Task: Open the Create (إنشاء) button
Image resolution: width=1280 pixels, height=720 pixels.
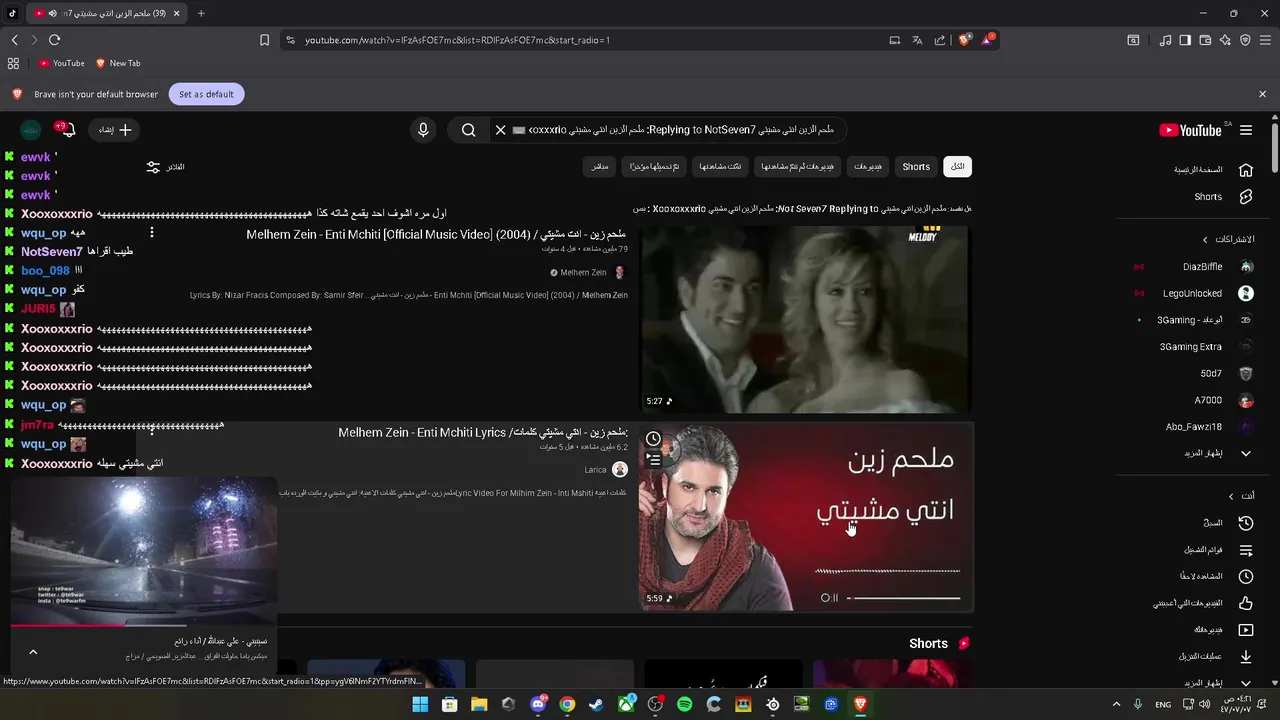Action: pyautogui.click(x=115, y=130)
